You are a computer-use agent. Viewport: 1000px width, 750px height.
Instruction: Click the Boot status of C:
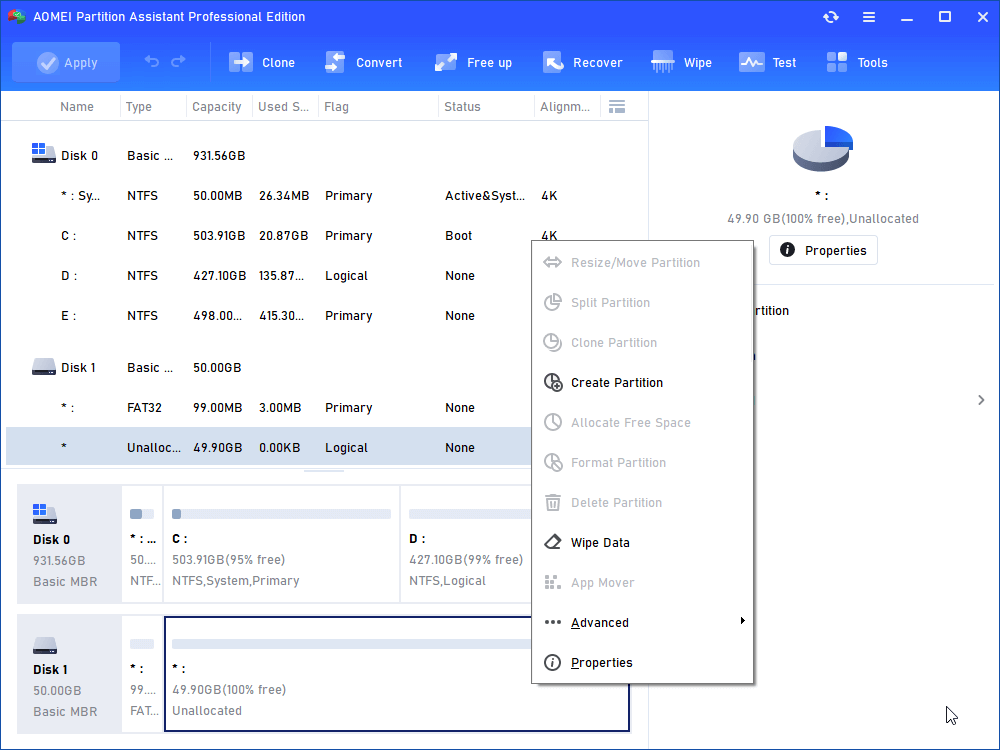pyautogui.click(x=459, y=236)
